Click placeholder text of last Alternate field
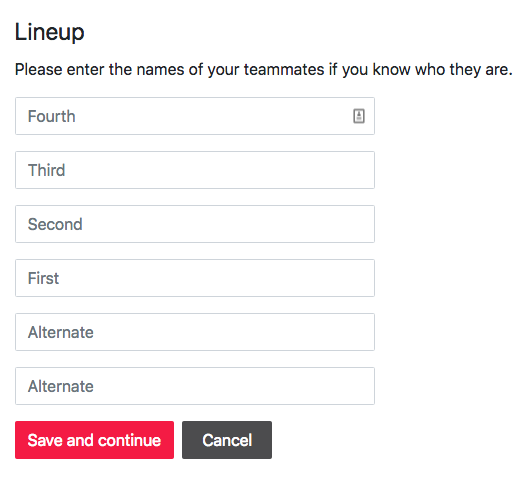Viewport: 532px width, 480px height. tap(61, 386)
